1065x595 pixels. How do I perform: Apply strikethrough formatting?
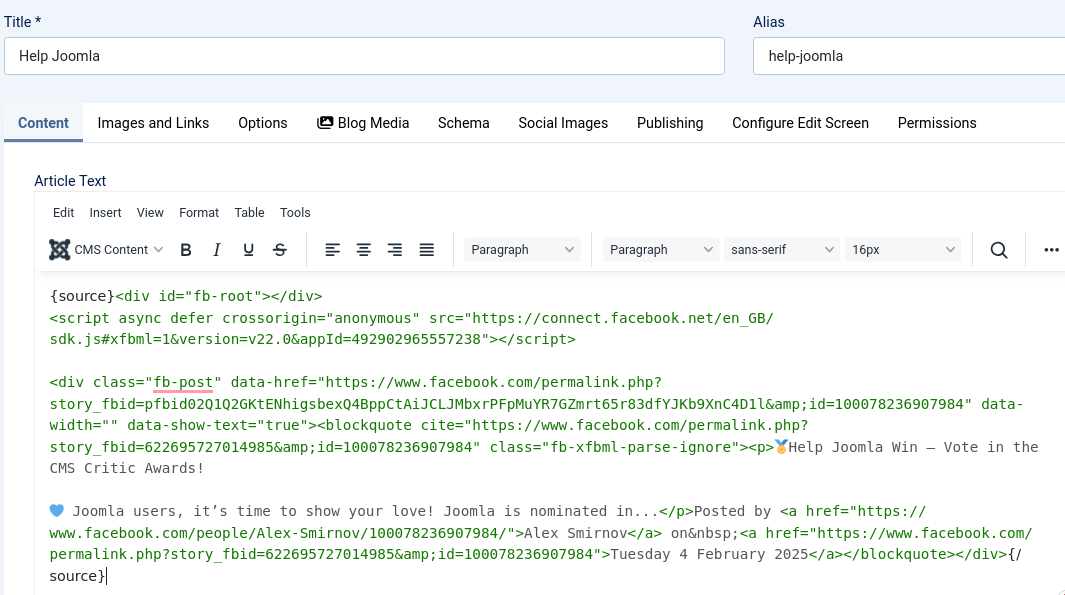[280, 250]
